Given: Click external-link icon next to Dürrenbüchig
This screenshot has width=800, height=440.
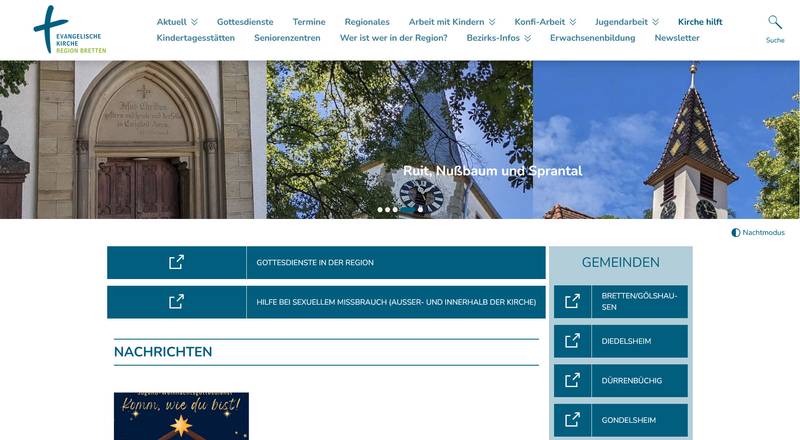Looking at the screenshot, I should [572, 380].
